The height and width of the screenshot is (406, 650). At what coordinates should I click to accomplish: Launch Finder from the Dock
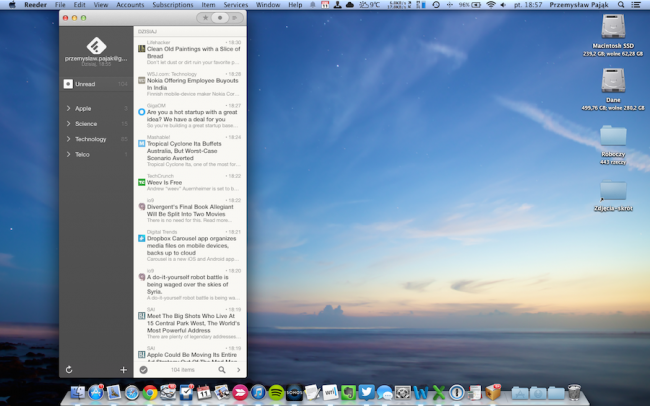coord(78,392)
